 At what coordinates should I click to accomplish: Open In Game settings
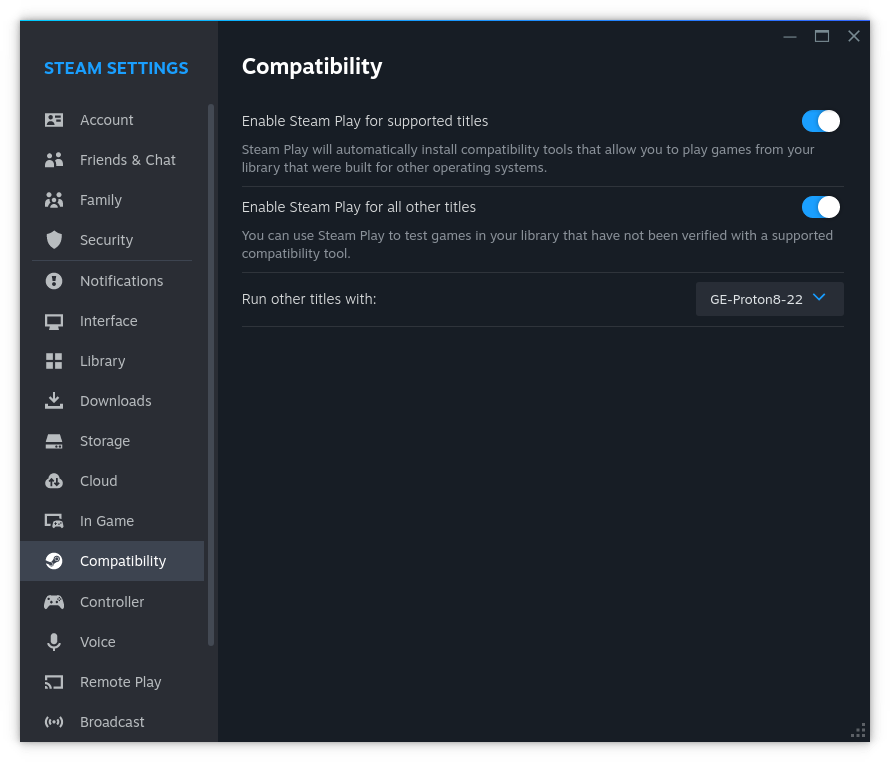(x=112, y=521)
